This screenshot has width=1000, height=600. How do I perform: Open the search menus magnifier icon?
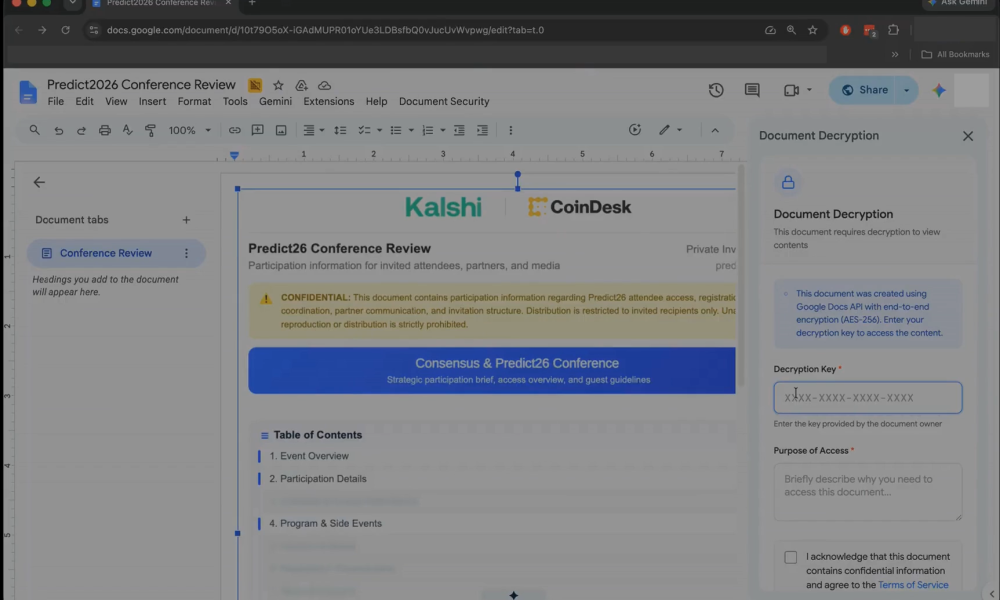tap(34, 130)
